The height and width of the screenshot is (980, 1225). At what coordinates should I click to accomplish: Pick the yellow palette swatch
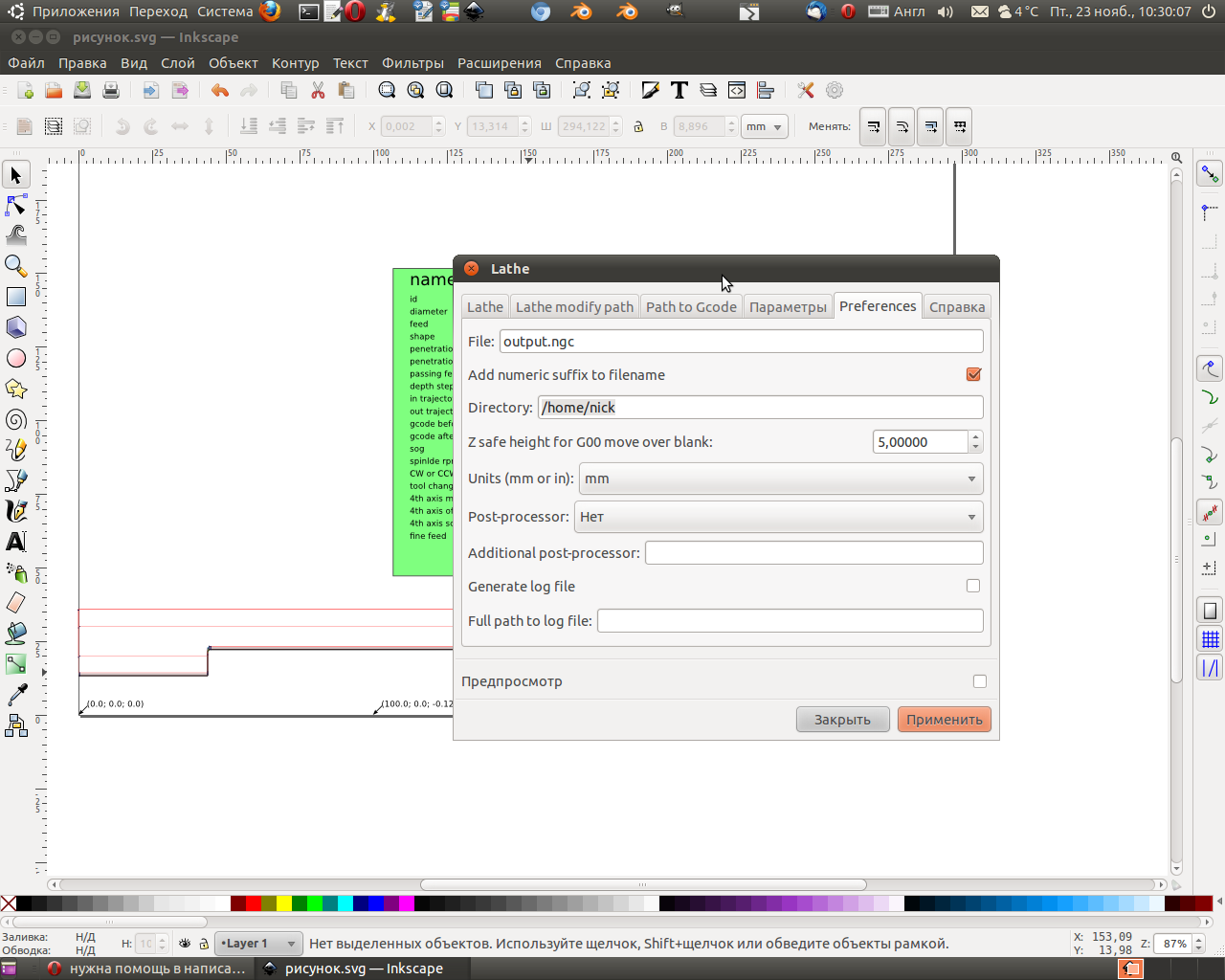284,902
